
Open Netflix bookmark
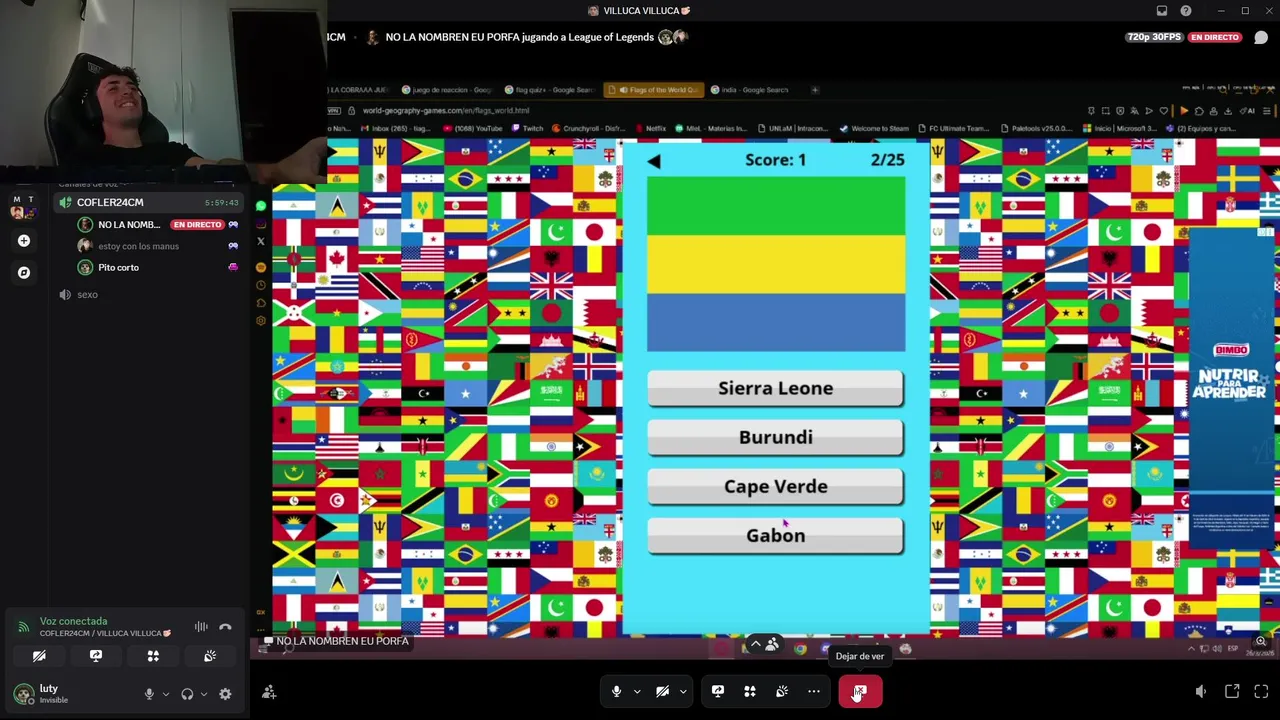point(651,129)
